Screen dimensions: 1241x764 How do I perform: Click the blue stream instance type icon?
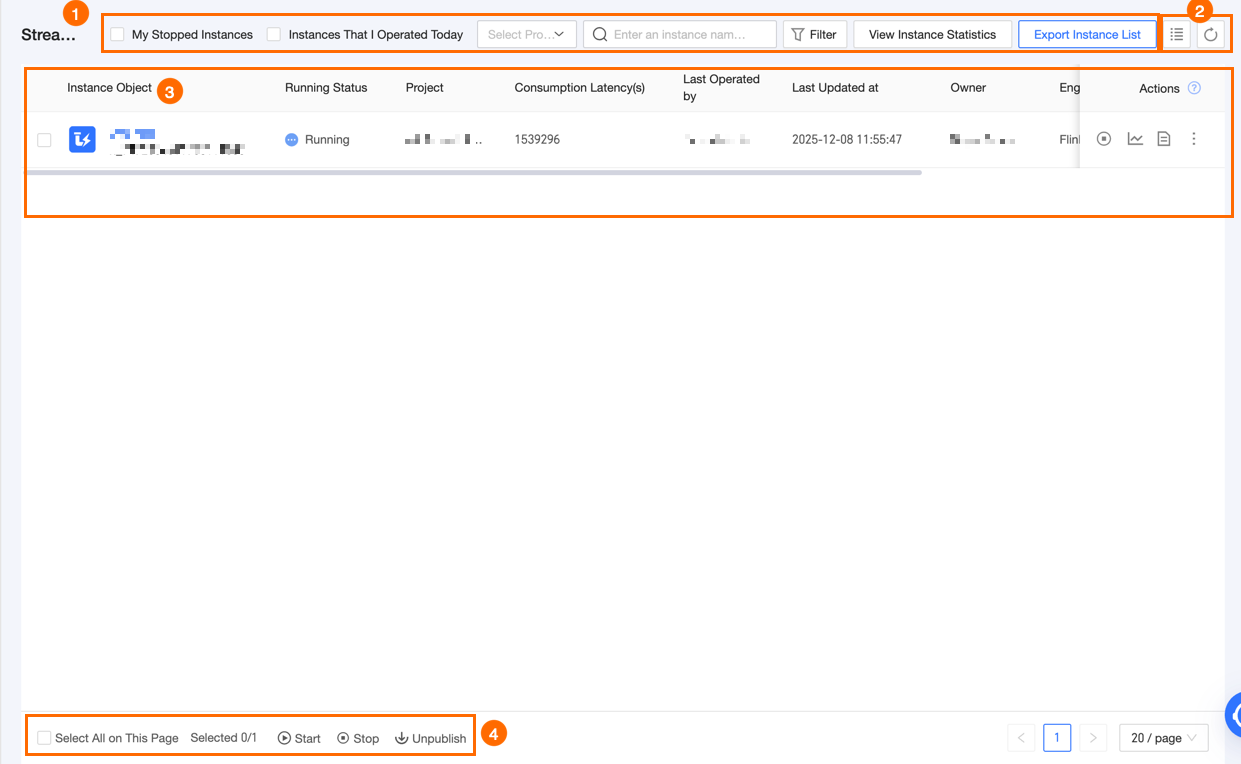[82, 140]
